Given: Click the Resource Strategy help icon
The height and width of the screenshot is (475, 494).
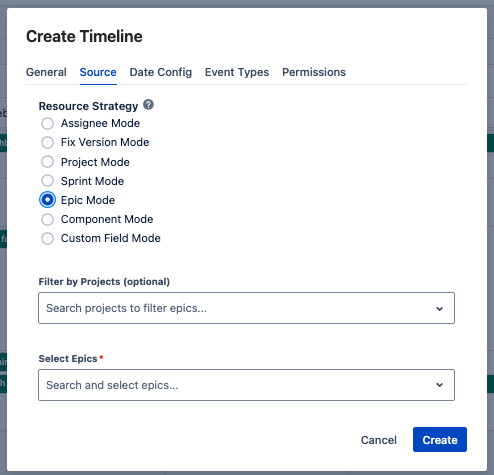Looking at the screenshot, I should [x=148, y=105].
